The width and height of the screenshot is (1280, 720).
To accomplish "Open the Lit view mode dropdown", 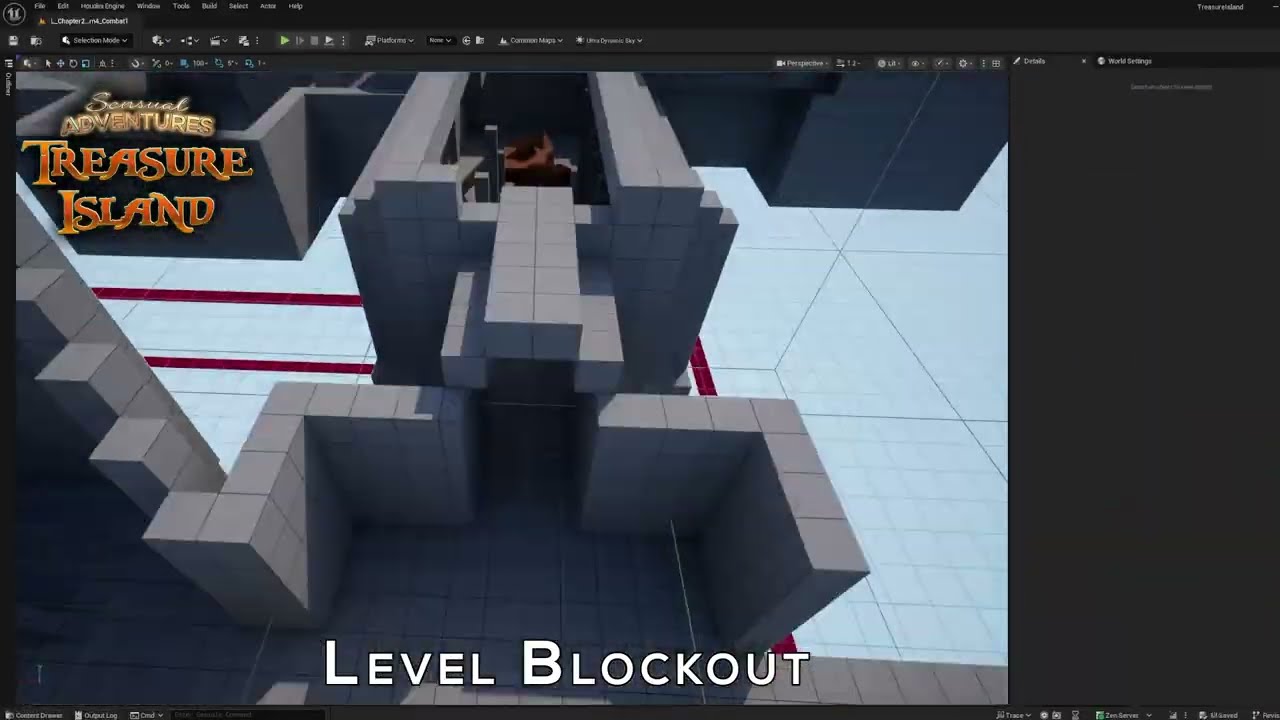I will click(888, 63).
